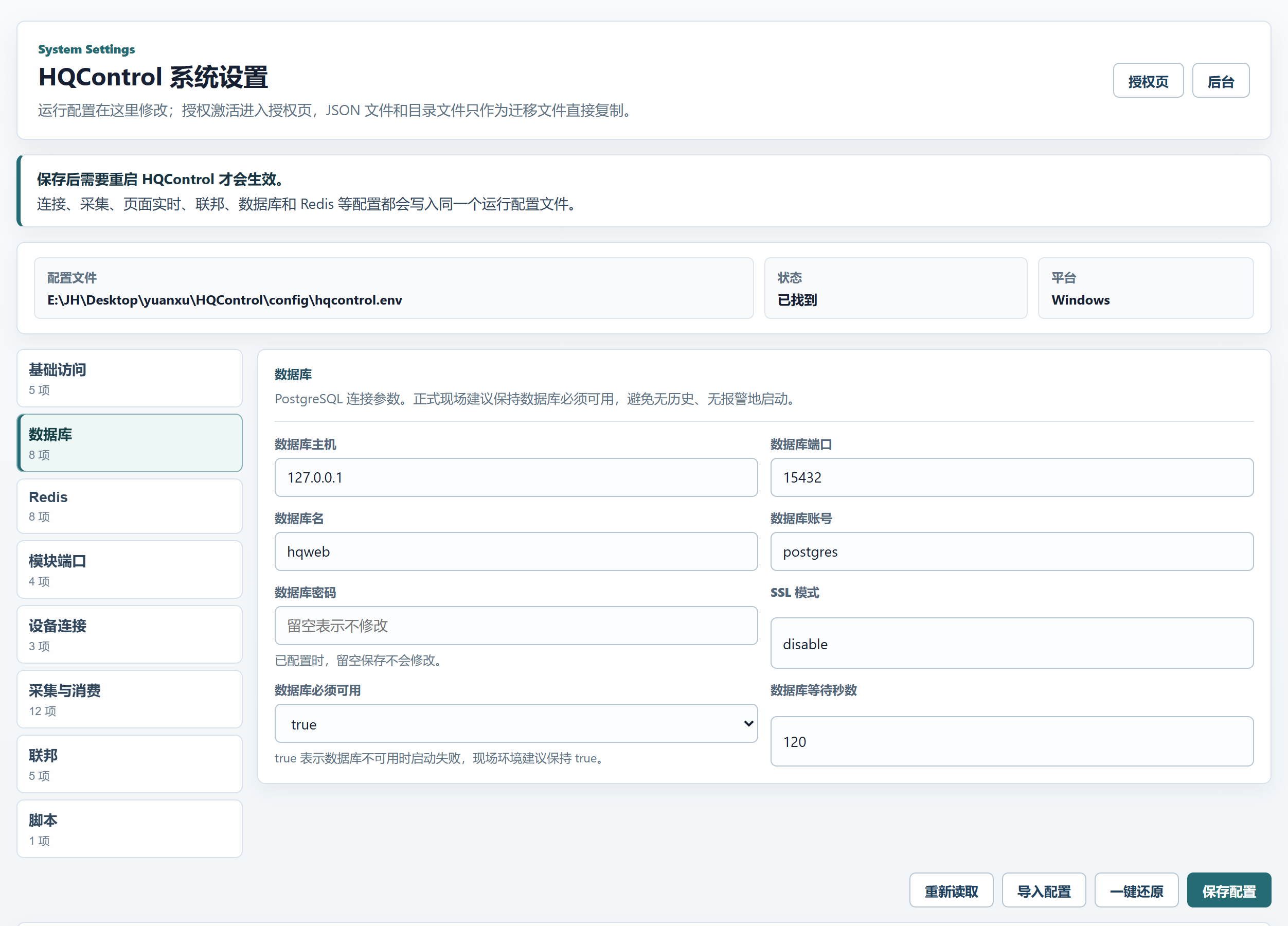Edit the 数据库账号 field containing postgres
The height and width of the screenshot is (926, 1288).
click(1011, 551)
